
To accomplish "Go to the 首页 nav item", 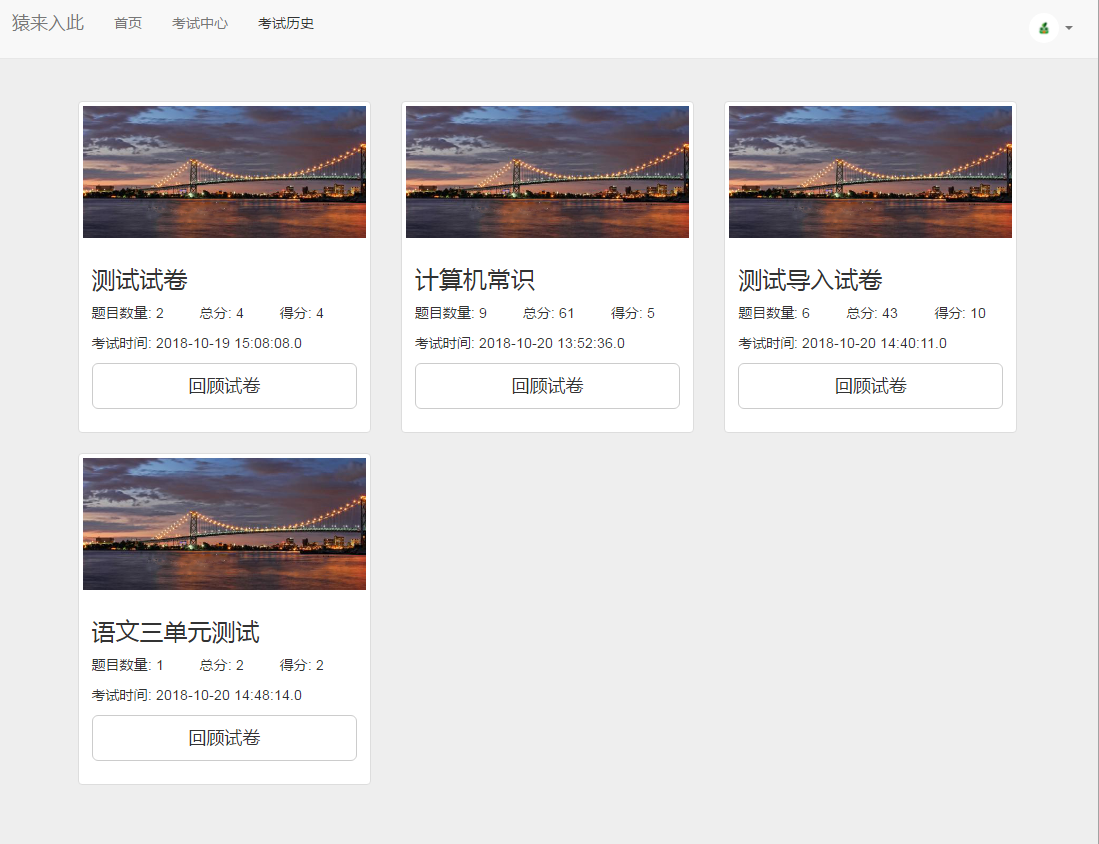I will 128,23.
